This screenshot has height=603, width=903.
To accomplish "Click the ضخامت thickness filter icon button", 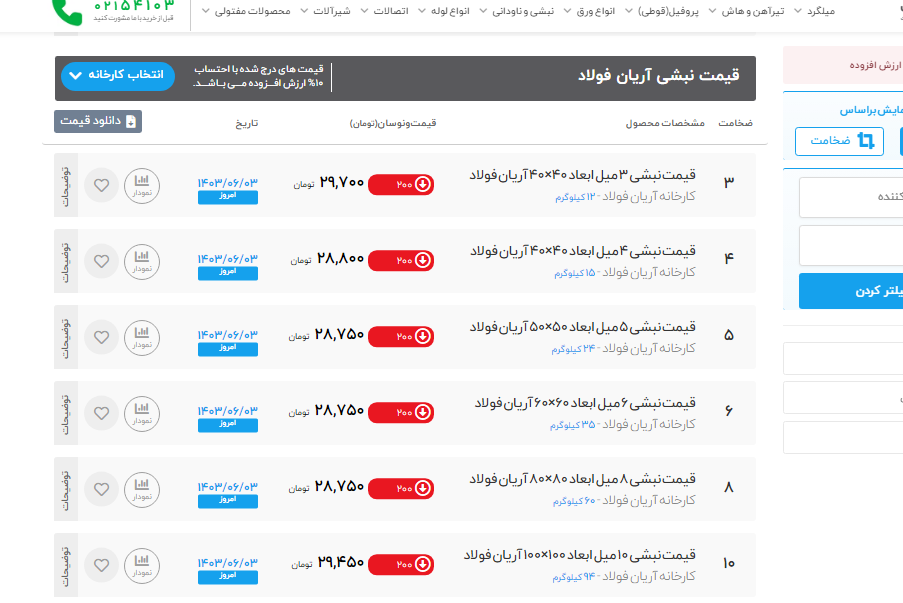I will pos(840,141).
